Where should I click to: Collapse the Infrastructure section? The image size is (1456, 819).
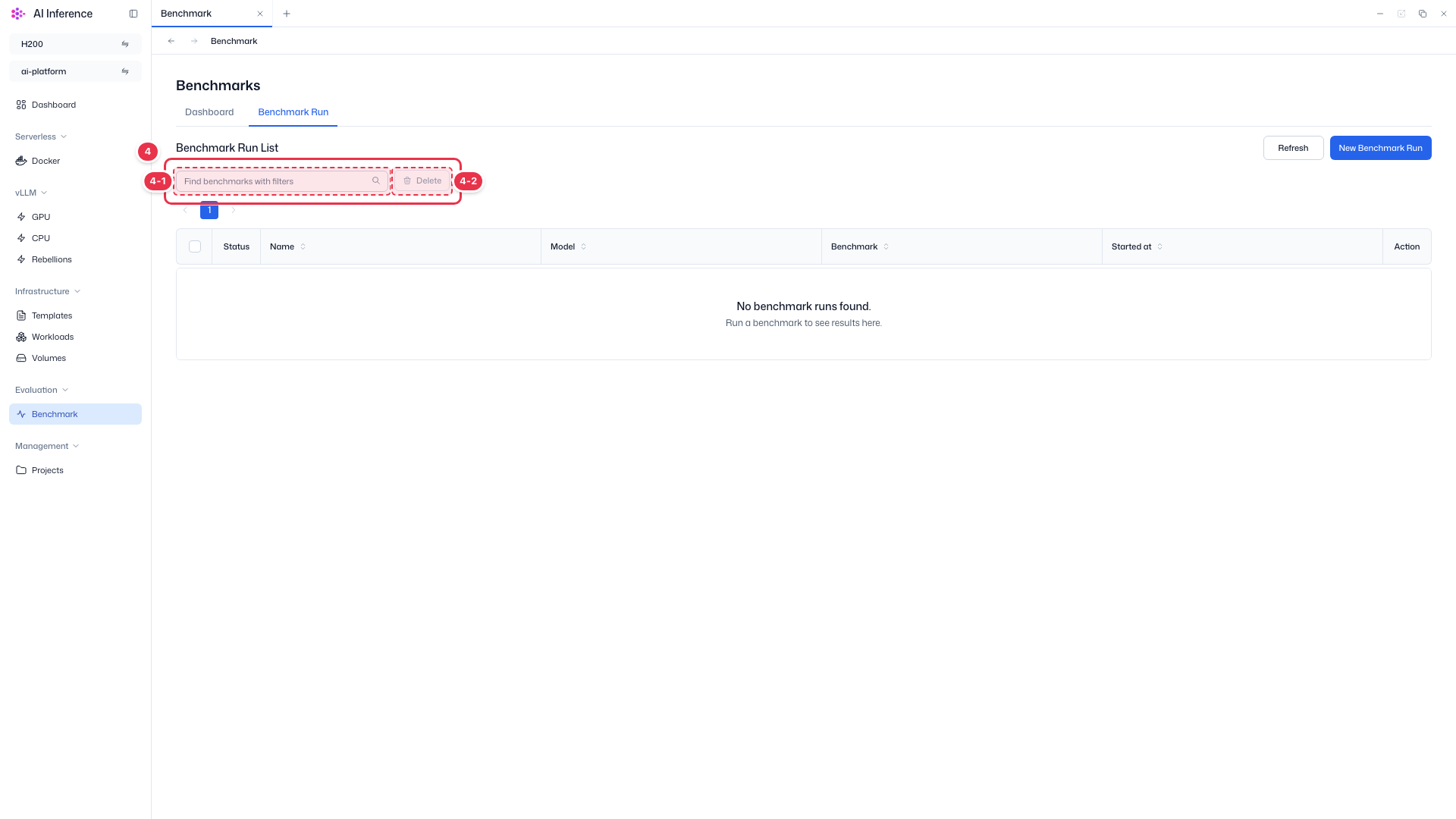pyautogui.click(x=48, y=291)
